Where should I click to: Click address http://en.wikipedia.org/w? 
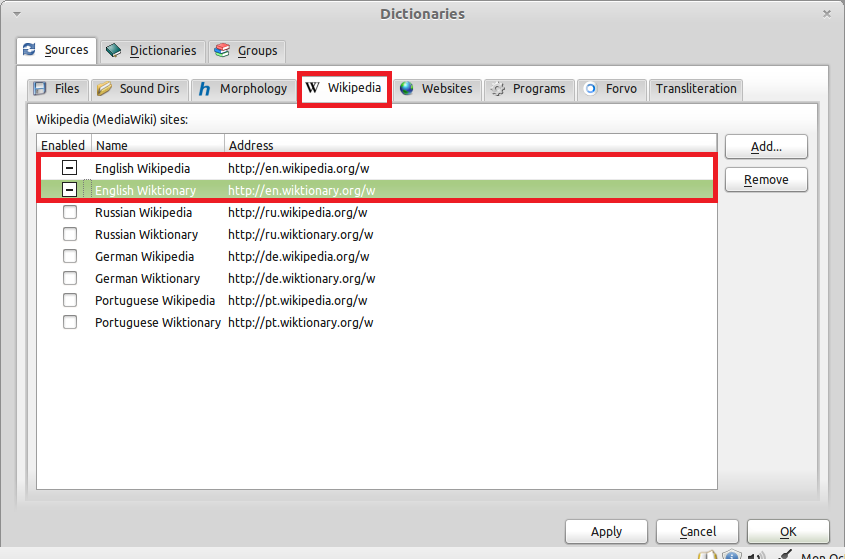(299, 168)
